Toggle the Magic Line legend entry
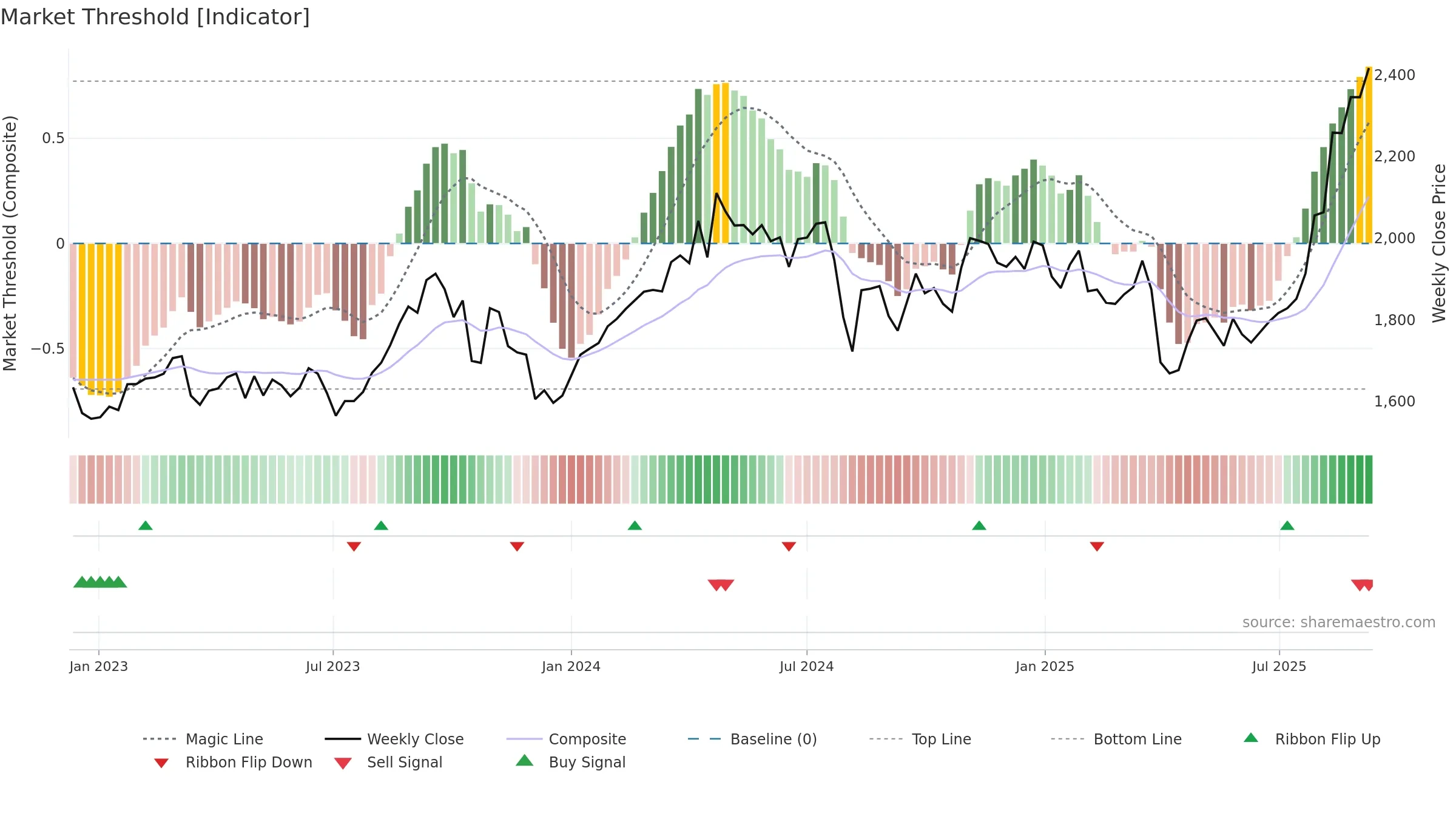This screenshot has height=819, width=1456. 203,739
